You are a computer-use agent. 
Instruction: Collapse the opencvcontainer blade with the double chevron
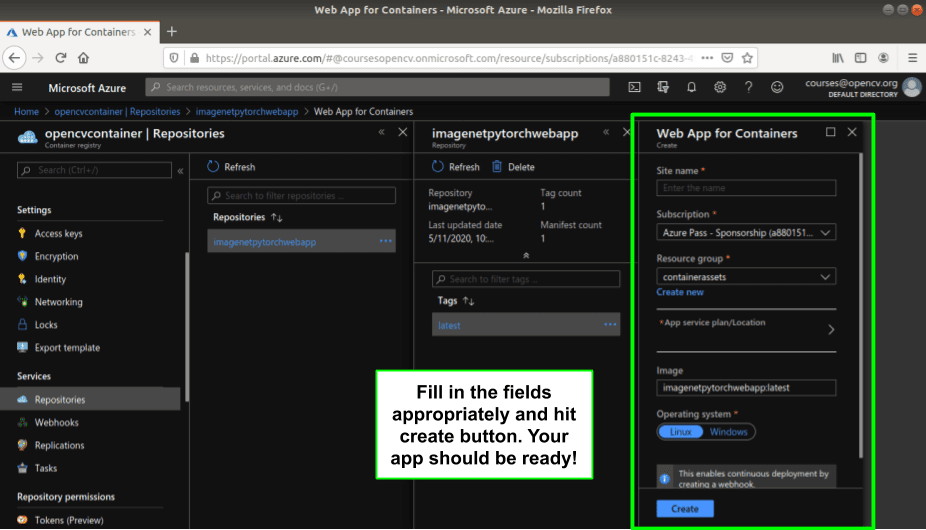(x=382, y=132)
